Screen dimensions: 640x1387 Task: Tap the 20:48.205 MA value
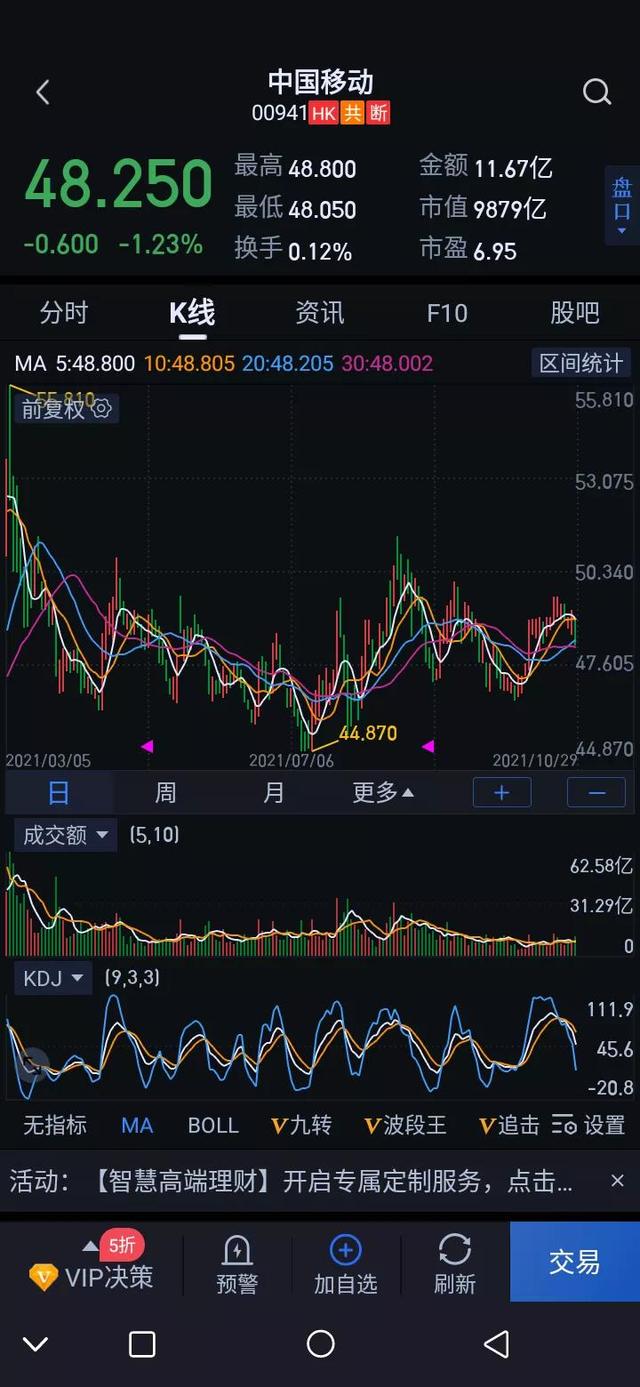click(x=287, y=363)
